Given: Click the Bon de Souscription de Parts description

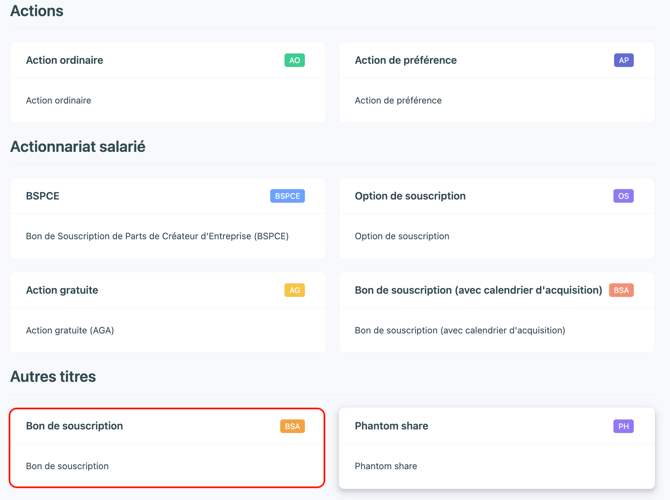Looking at the screenshot, I should [x=157, y=236].
